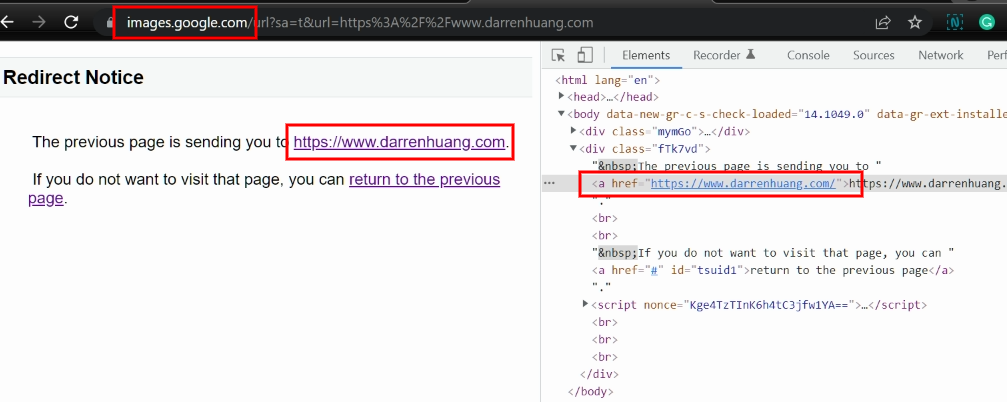This screenshot has height=402, width=1007.
Task: Select the closing </body> tag line
Action: tap(591, 391)
